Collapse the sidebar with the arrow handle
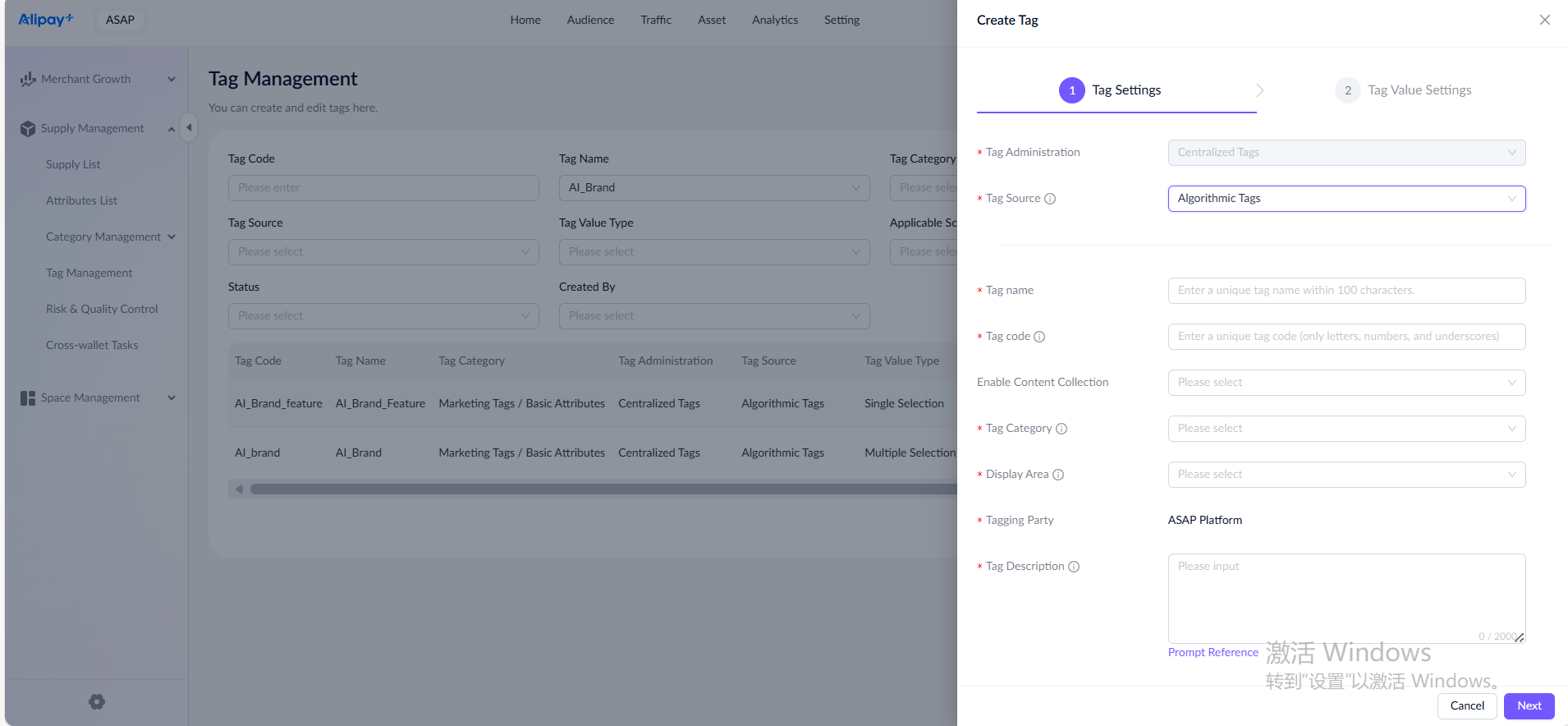Image resolution: width=1568 pixels, height=726 pixels. (189, 127)
